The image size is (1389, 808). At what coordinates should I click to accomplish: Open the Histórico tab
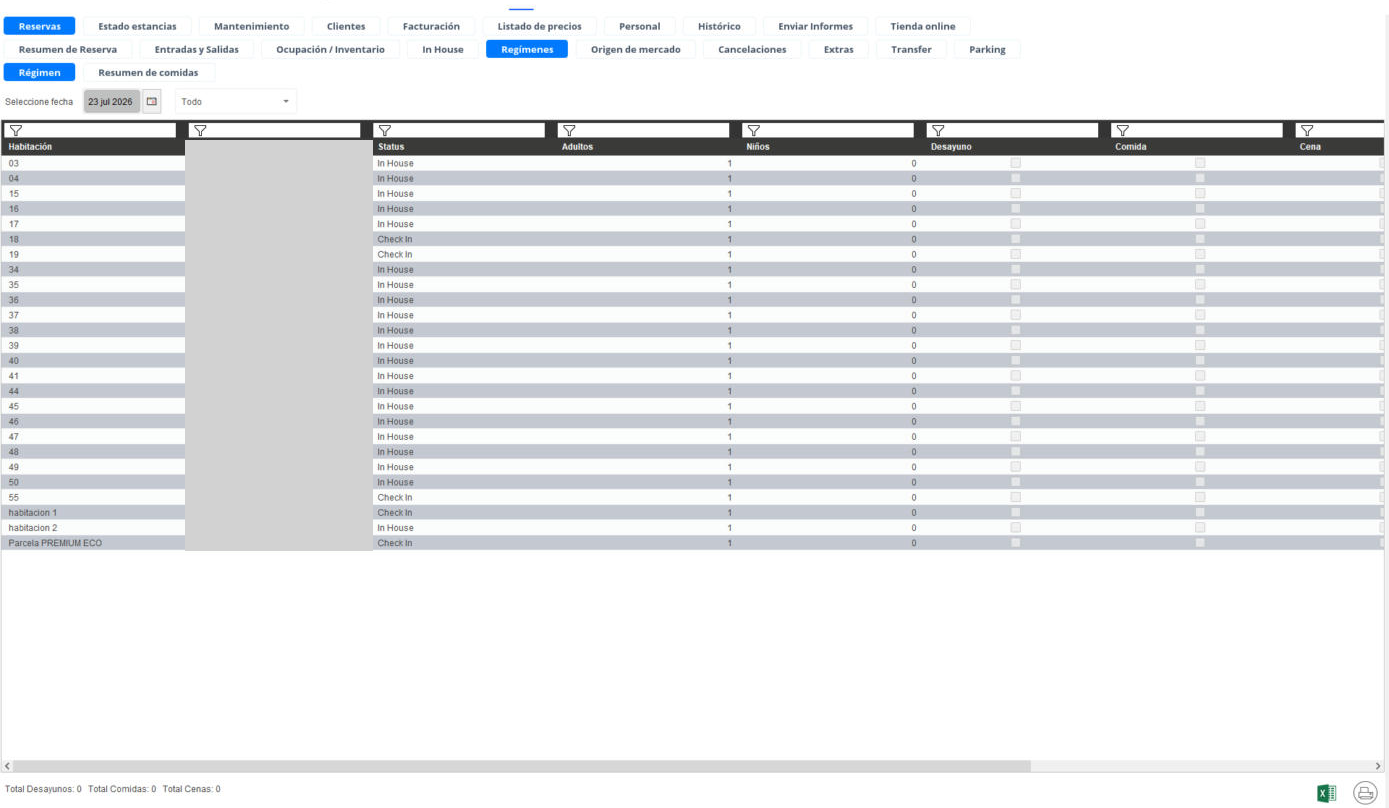pos(719,26)
